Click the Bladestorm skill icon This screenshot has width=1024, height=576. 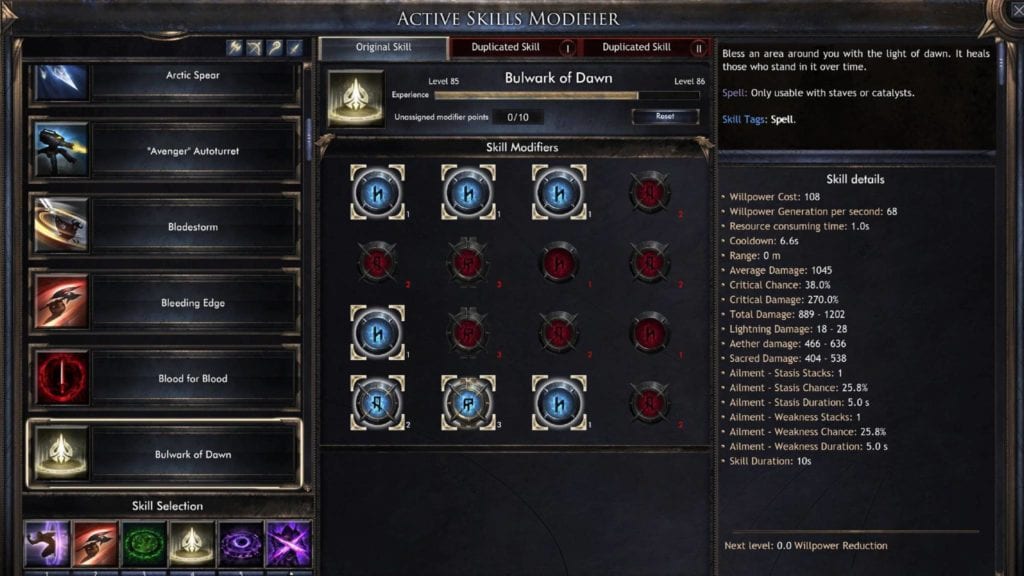tap(61, 226)
